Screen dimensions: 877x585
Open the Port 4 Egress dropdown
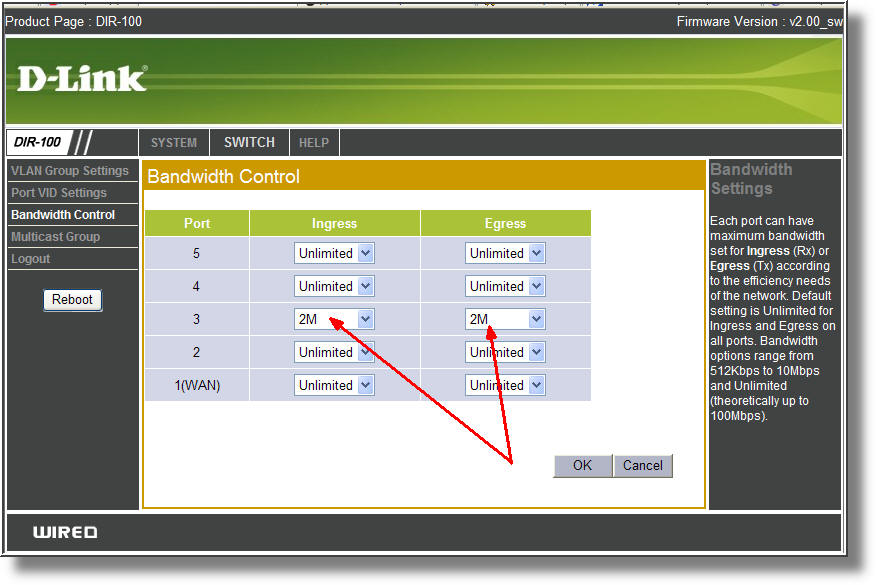tap(505, 286)
